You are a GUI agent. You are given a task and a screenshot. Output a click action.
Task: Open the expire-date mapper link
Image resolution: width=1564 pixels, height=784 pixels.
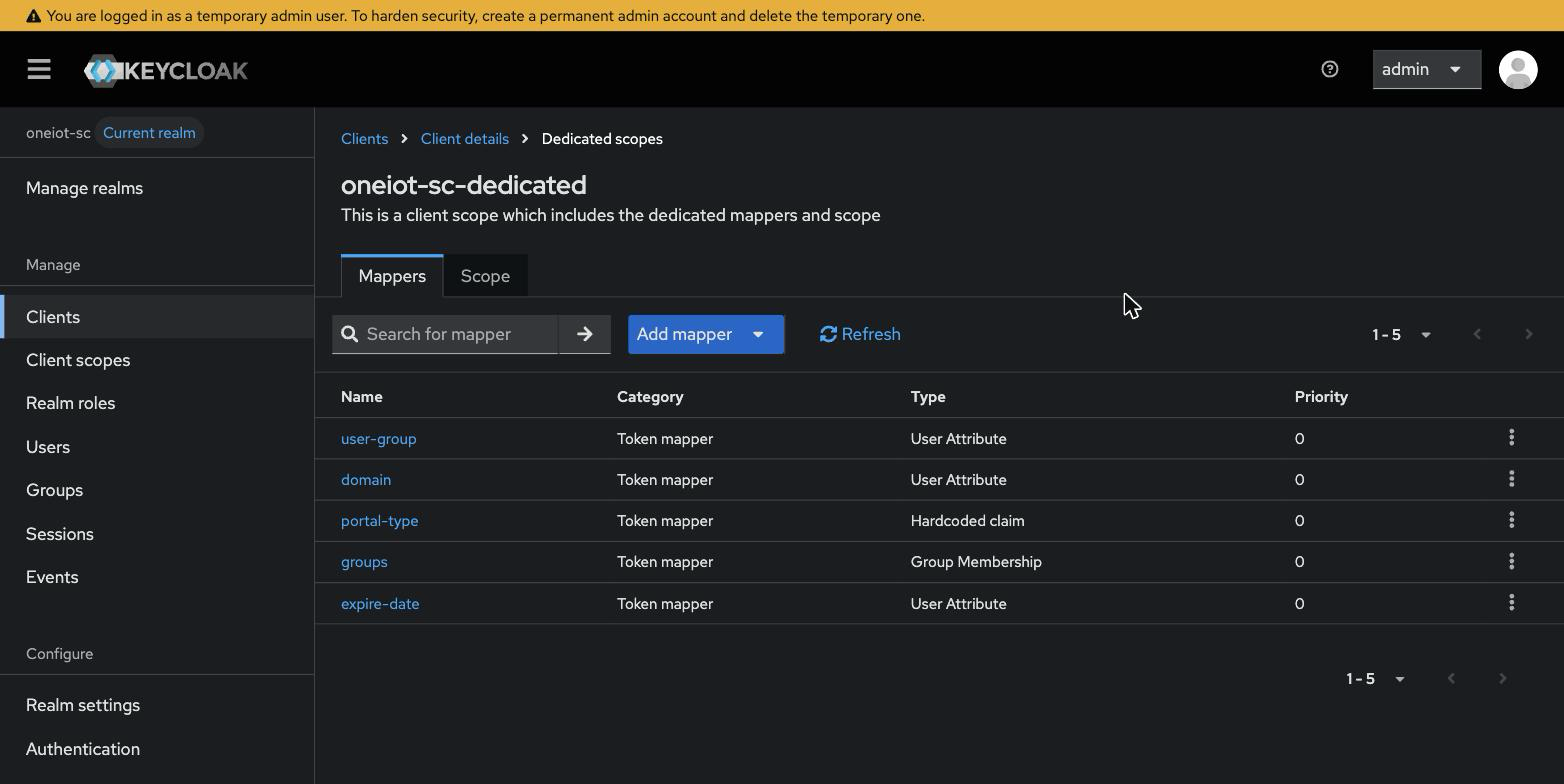[380, 603]
